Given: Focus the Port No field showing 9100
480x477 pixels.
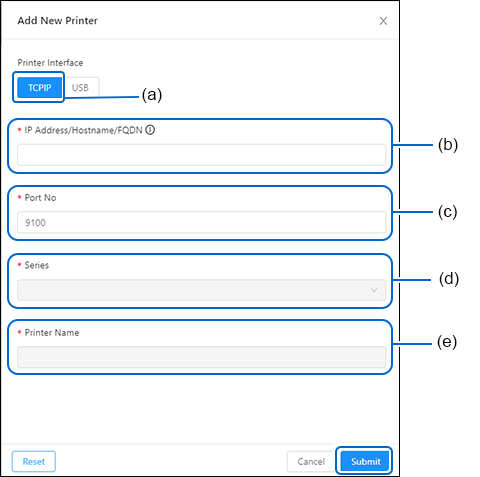Looking at the screenshot, I should pyautogui.click(x=201, y=222).
